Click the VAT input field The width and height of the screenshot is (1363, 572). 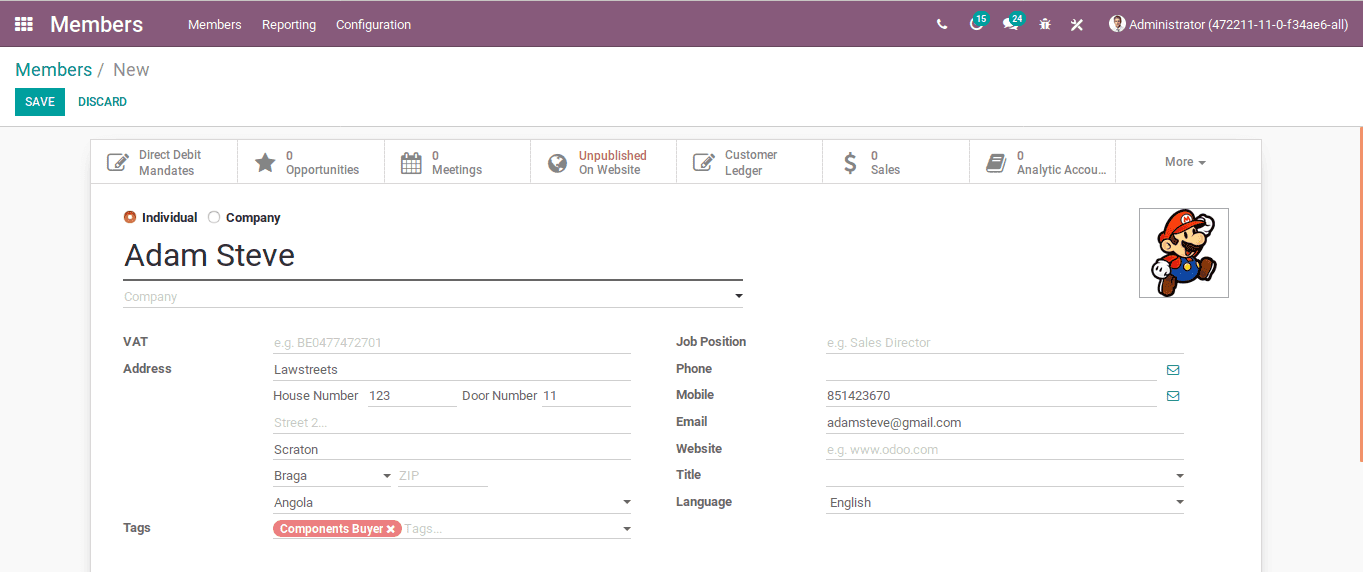tap(452, 343)
